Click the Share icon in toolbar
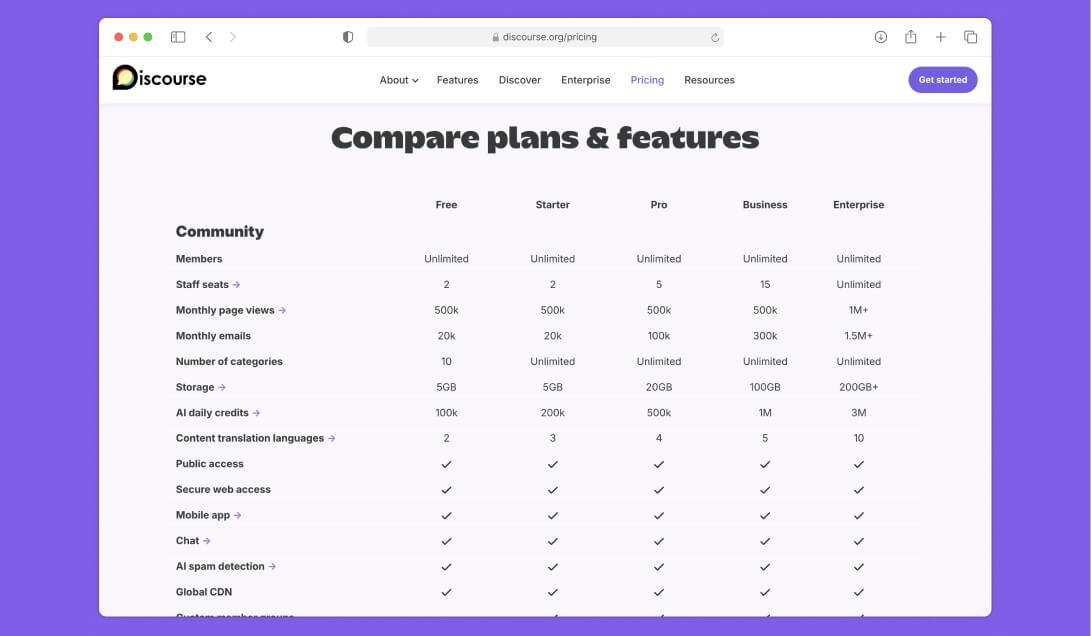The image size is (1091, 636). tap(910, 37)
